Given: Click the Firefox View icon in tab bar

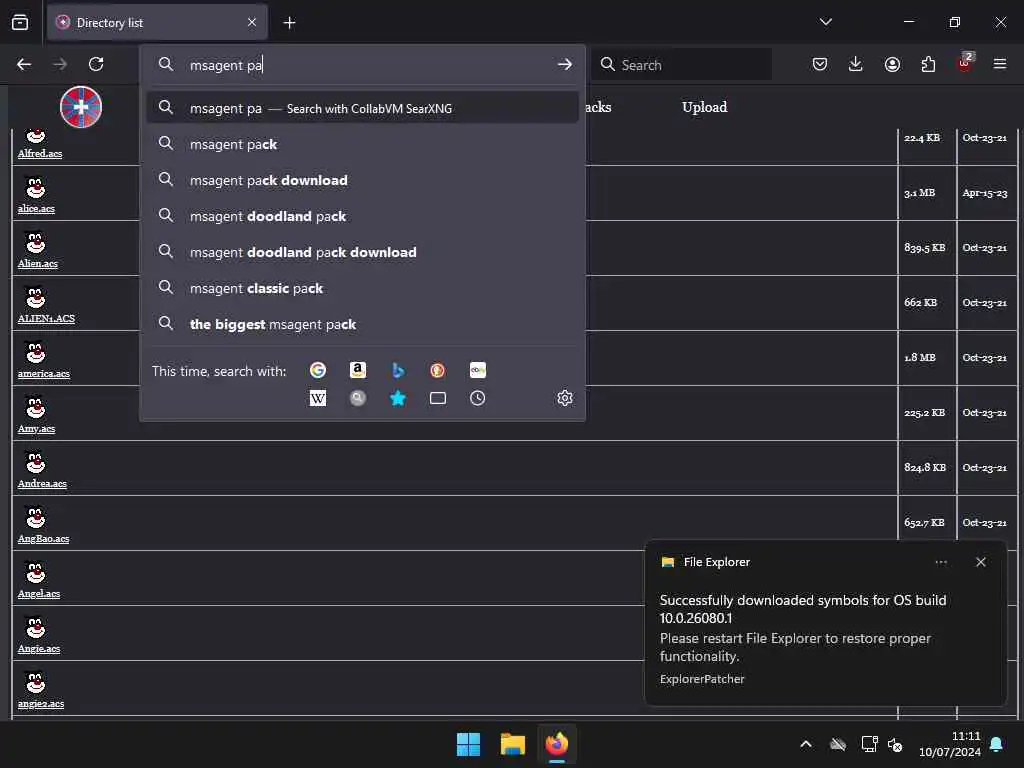Looking at the screenshot, I should point(20,22).
